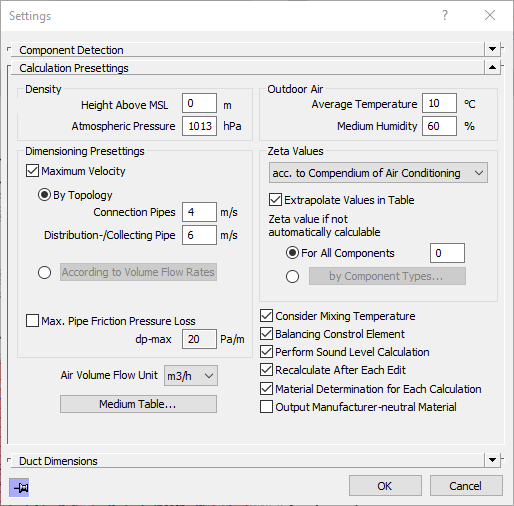Screen dimensions: 514x506
Task: Open the Zeta Values dropdown
Action: [x=378, y=173]
